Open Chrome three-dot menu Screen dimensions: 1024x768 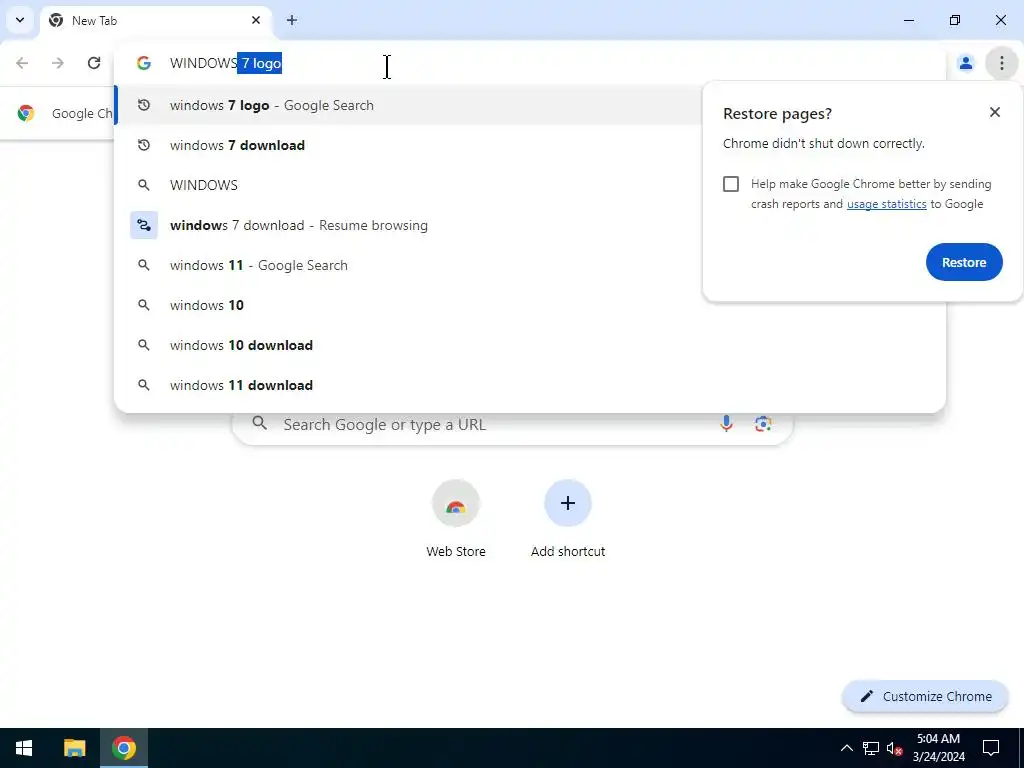click(x=1002, y=63)
